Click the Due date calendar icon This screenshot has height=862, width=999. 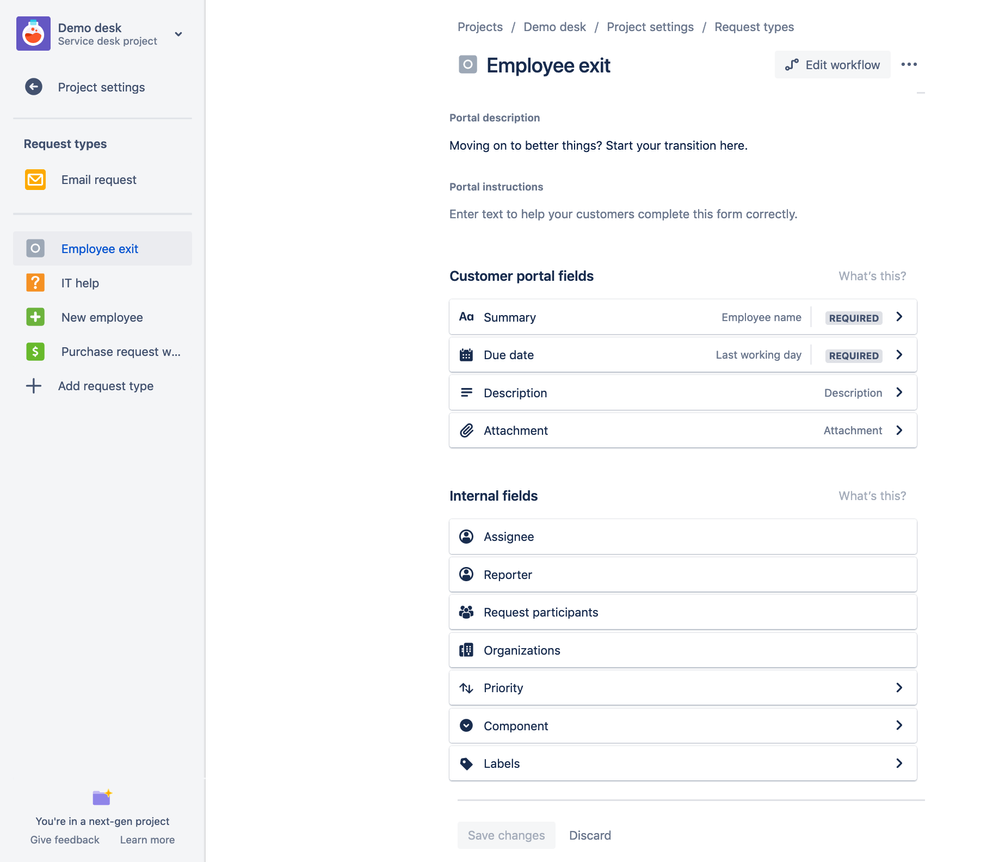tap(466, 355)
